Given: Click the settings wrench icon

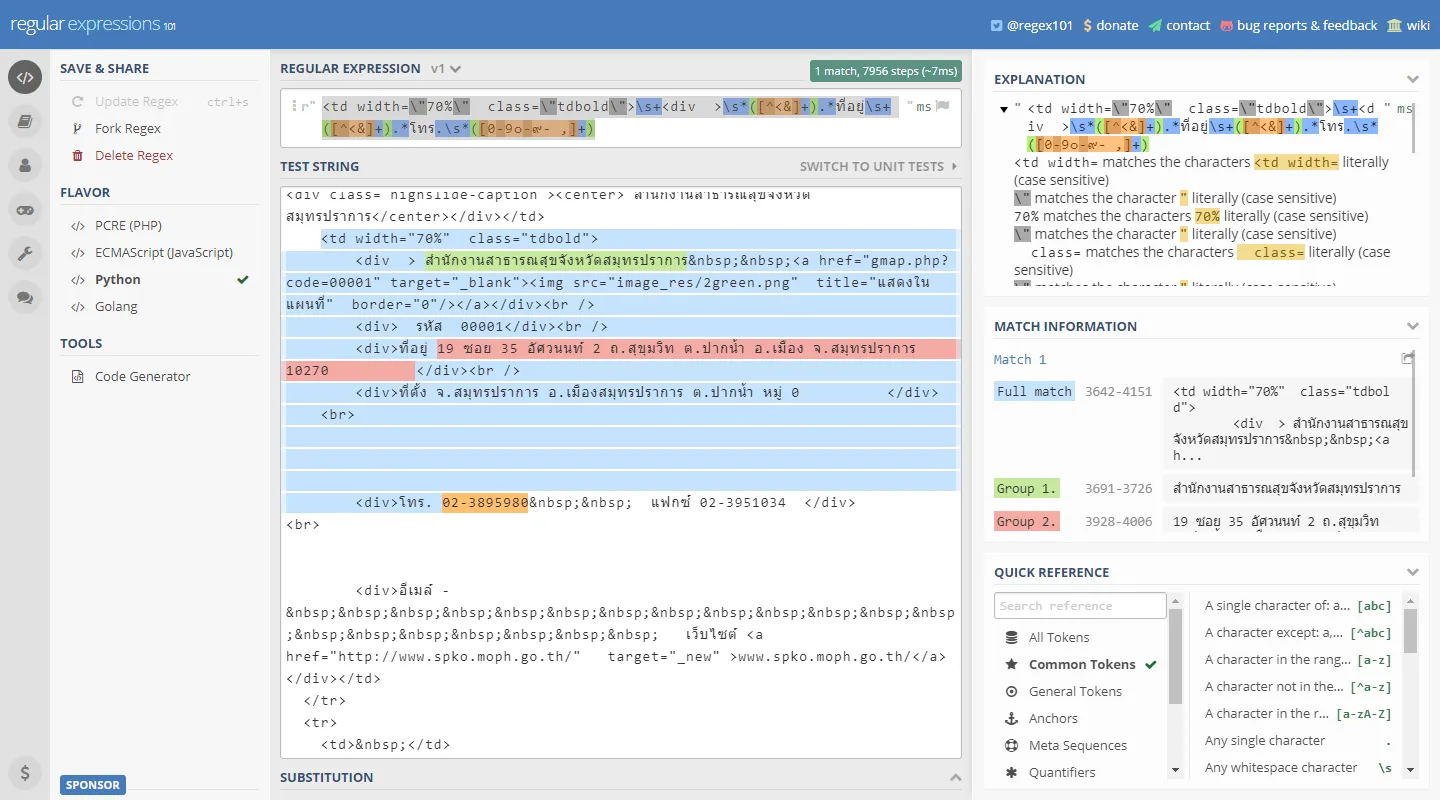Looking at the screenshot, I should pos(24,253).
